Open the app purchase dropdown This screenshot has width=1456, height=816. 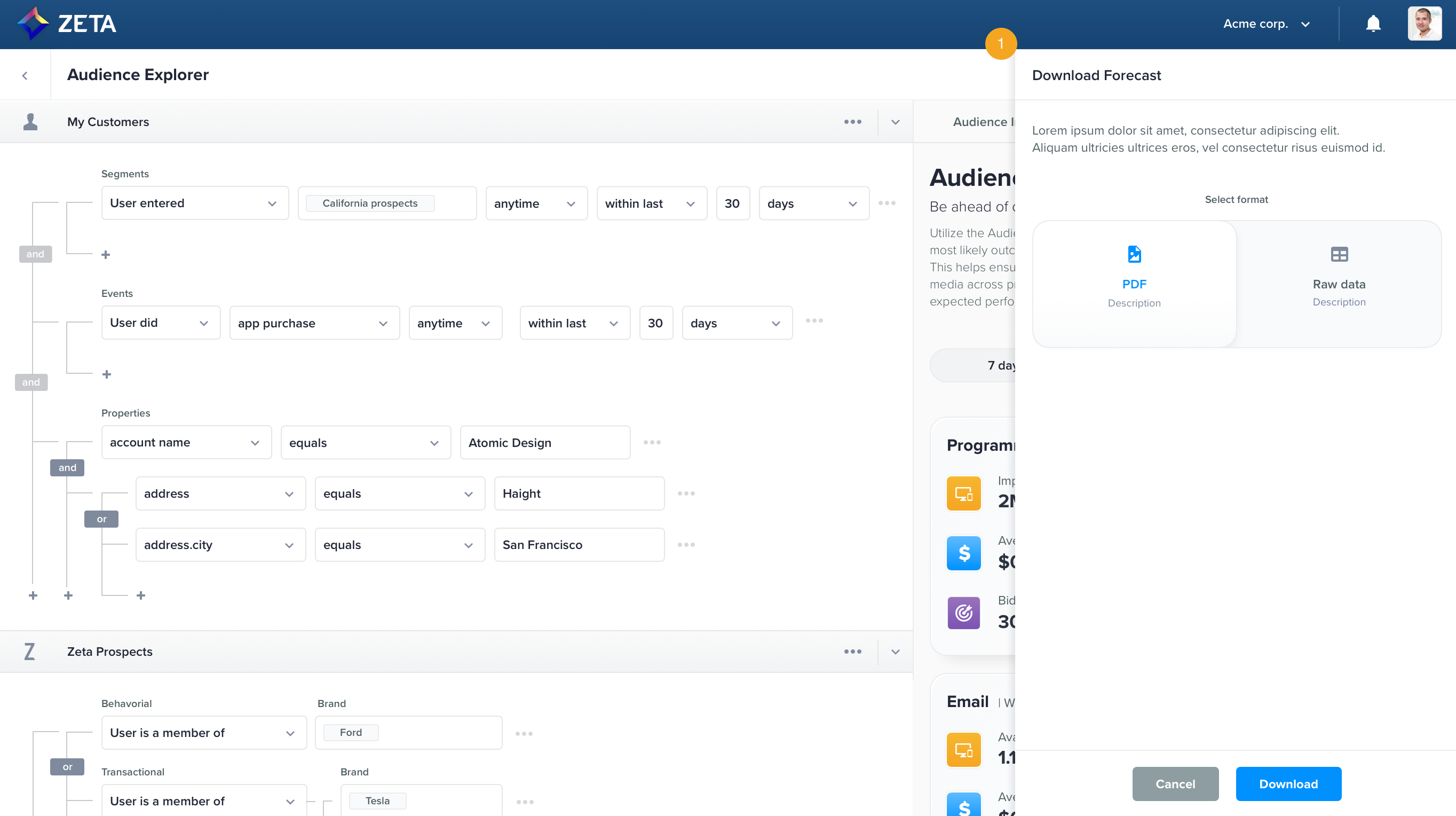[x=314, y=323]
